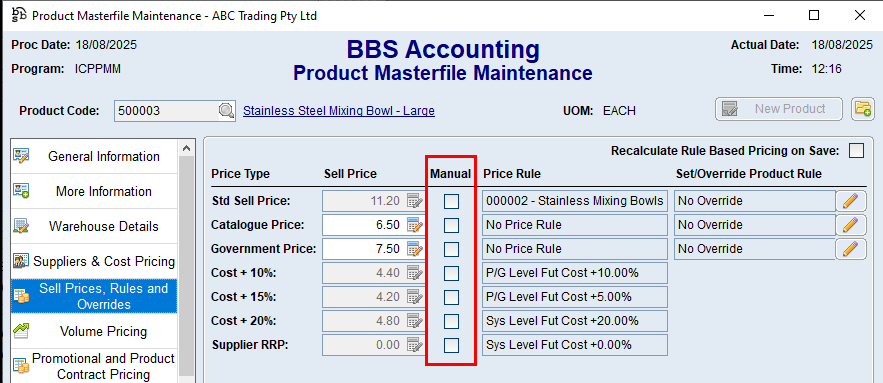Click the pencil icon for Government Price override
The width and height of the screenshot is (883, 383).
point(850,249)
